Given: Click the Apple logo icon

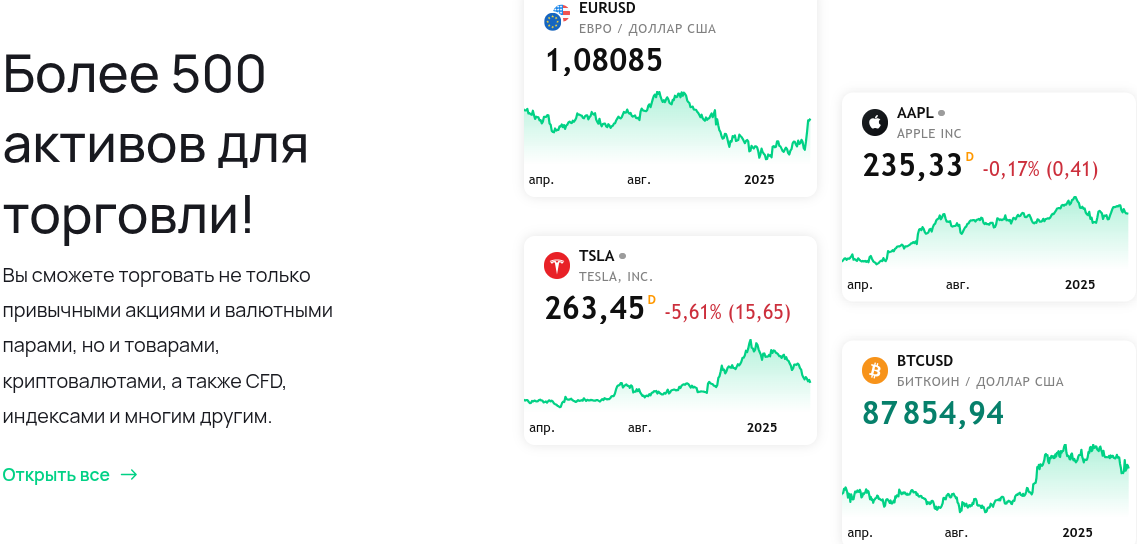Looking at the screenshot, I should coord(875,123).
